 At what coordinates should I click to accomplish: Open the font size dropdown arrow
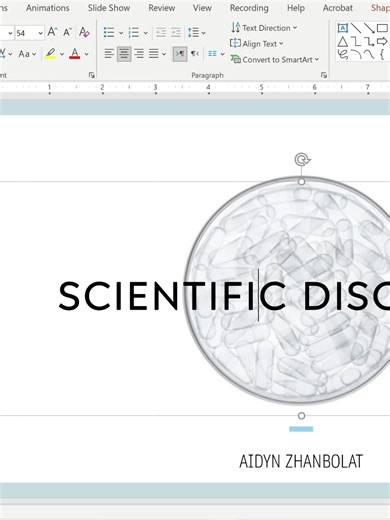pyautogui.click(x=40, y=33)
